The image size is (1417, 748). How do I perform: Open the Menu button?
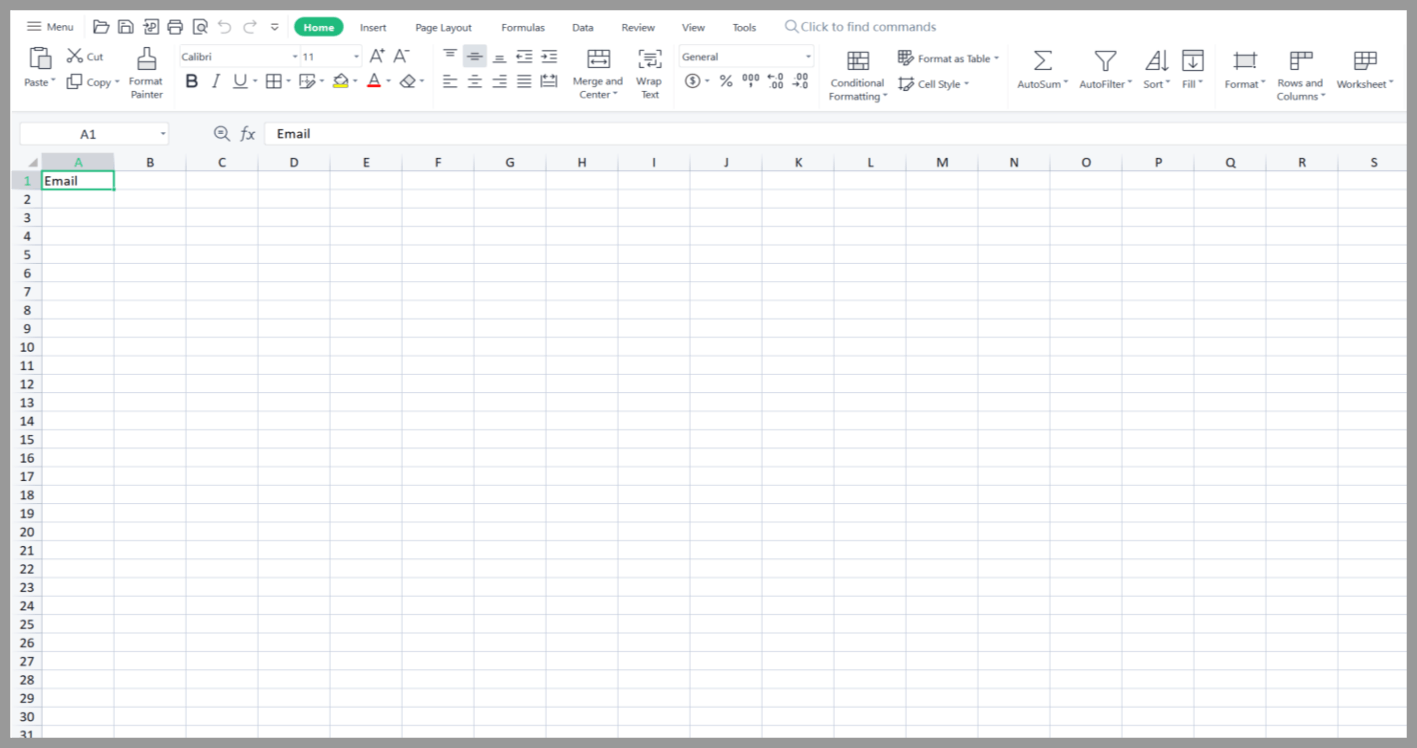point(50,27)
